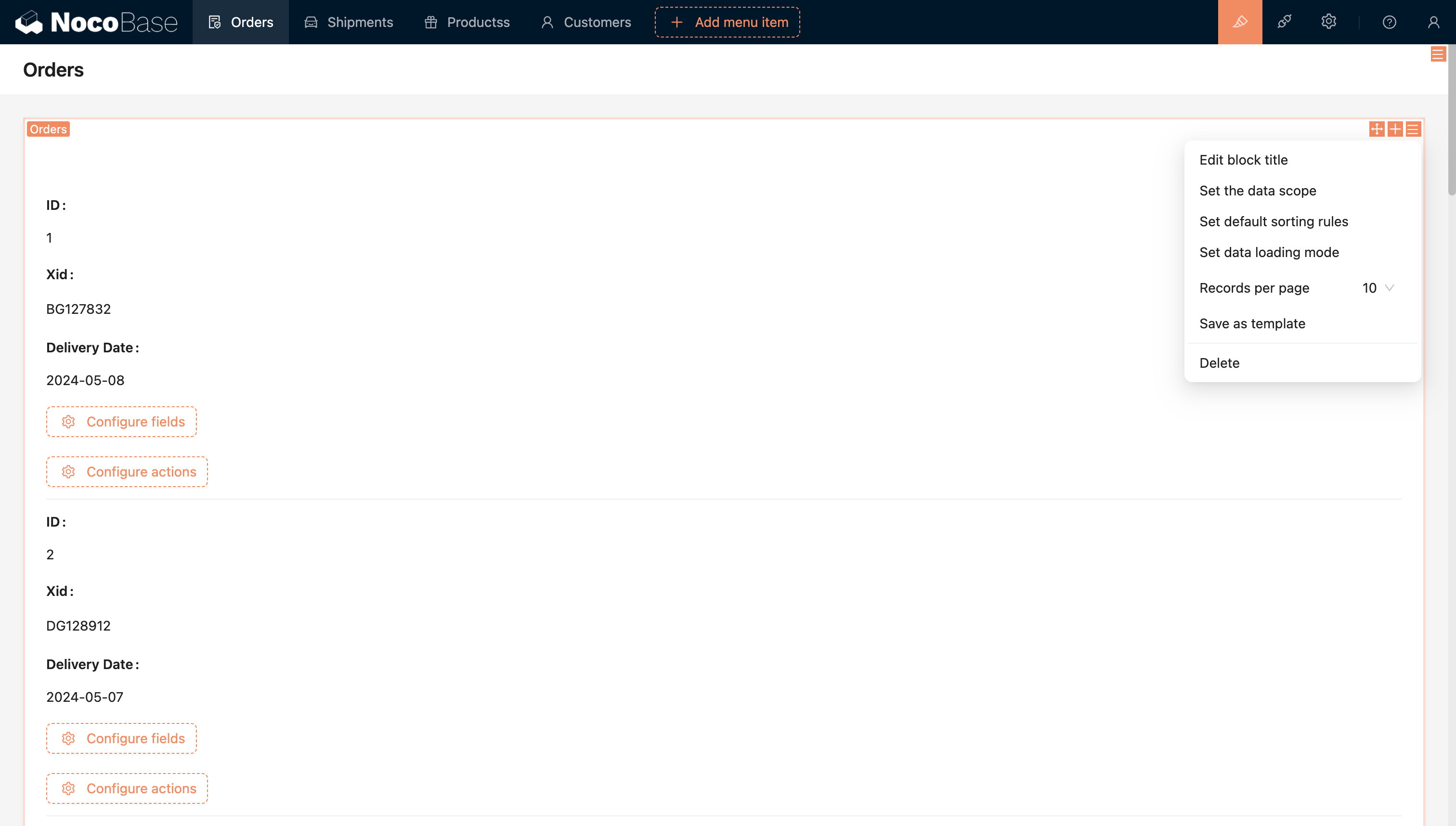1456x826 pixels.
Task: Open settings gear in top bar
Action: tap(1328, 22)
